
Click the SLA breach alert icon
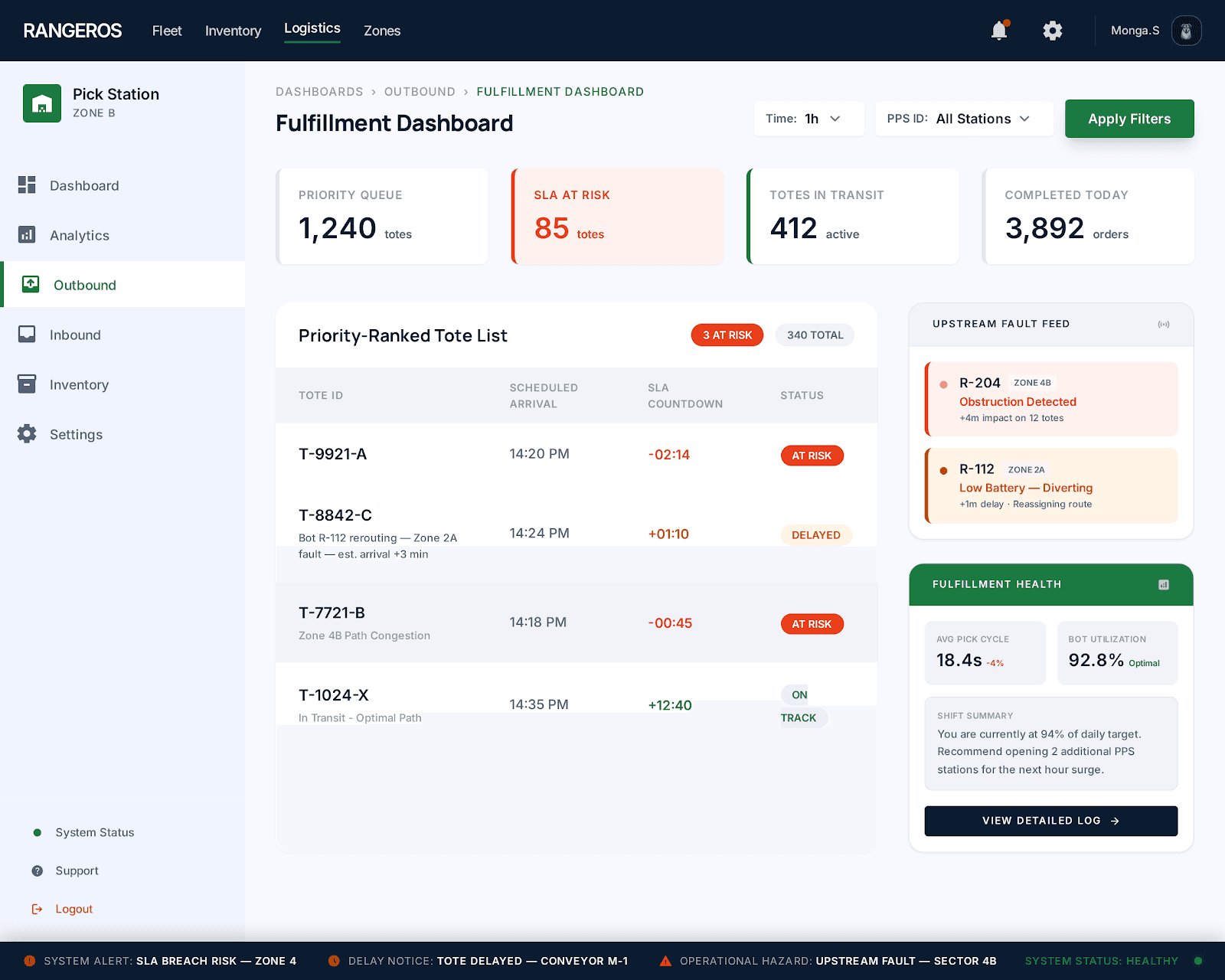(x=30, y=961)
